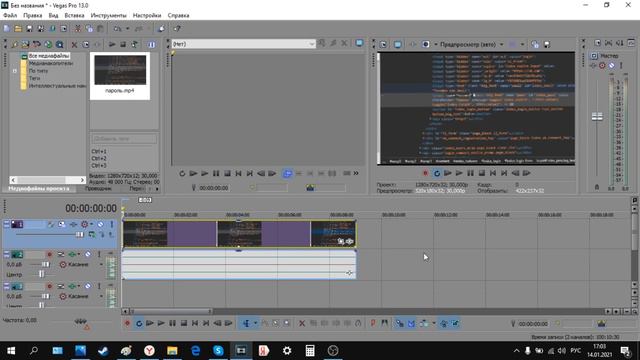Open the Инструменты menu
The height and width of the screenshot is (360, 640).
pyautogui.click(x=109, y=15)
